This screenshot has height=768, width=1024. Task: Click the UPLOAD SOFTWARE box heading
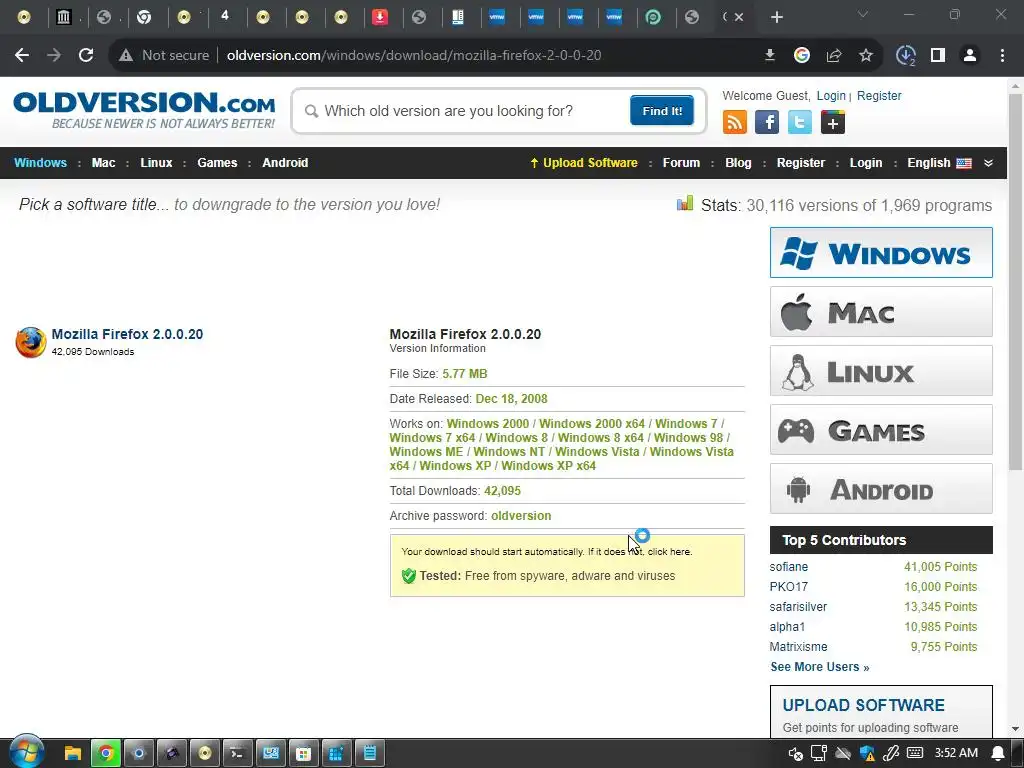point(863,705)
